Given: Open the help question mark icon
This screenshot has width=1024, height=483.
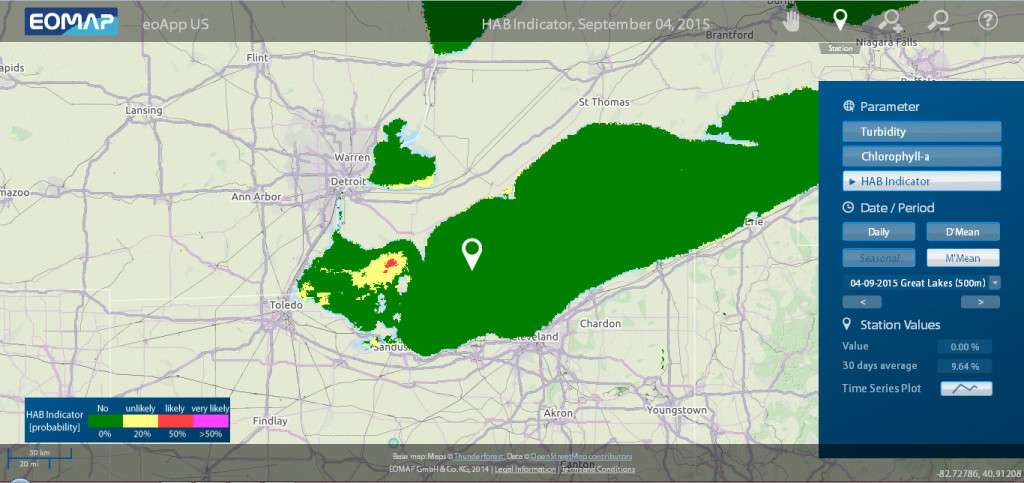Looking at the screenshot, I should tap(987, 21).
